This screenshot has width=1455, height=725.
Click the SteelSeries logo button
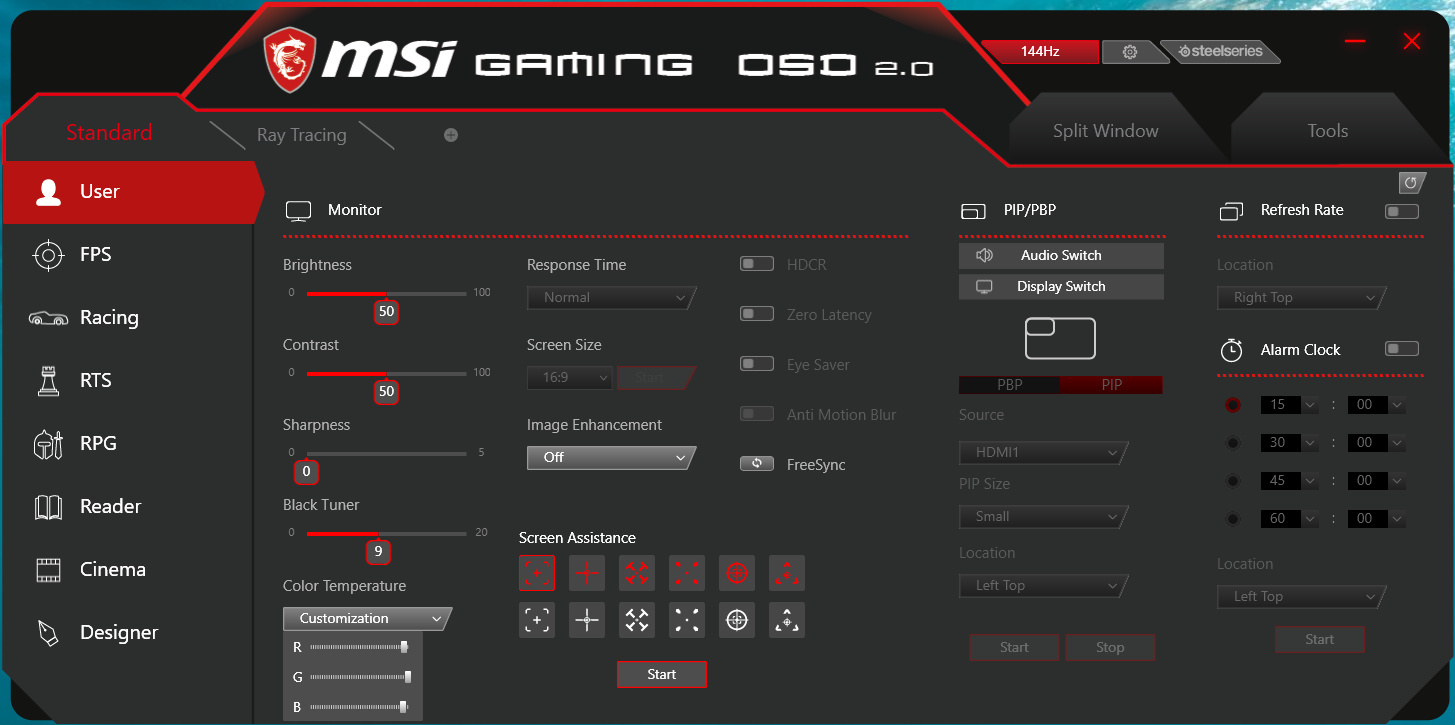point(1220,52)
